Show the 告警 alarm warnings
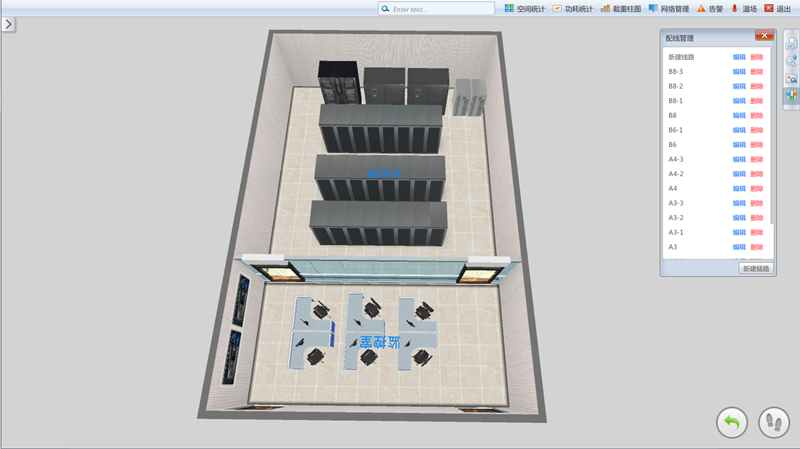Screen dimensions: 800x449 tap(710, 8)
